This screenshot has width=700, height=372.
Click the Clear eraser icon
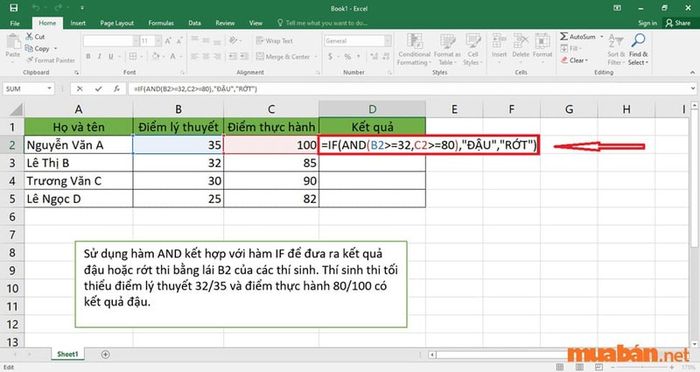click(x=564, y=60)
